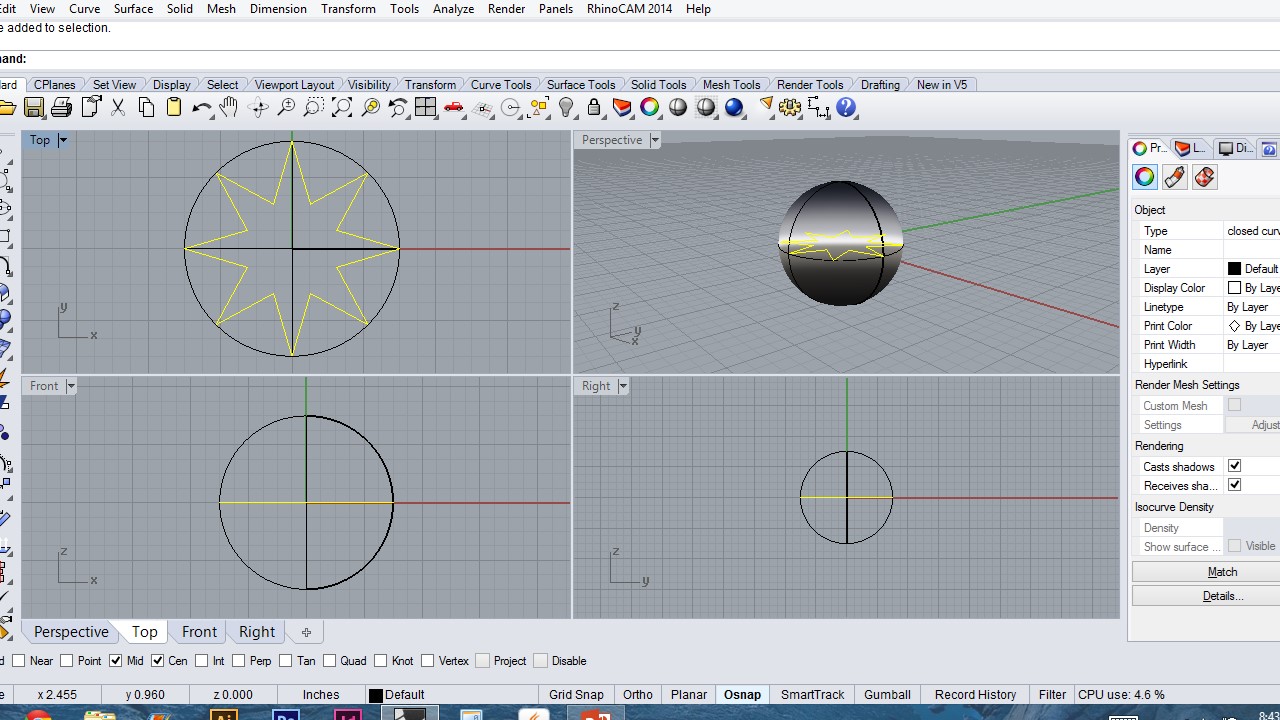Open the Analyze menu
The width and height of the screenshot is (1280, 720).
[453, 9]
